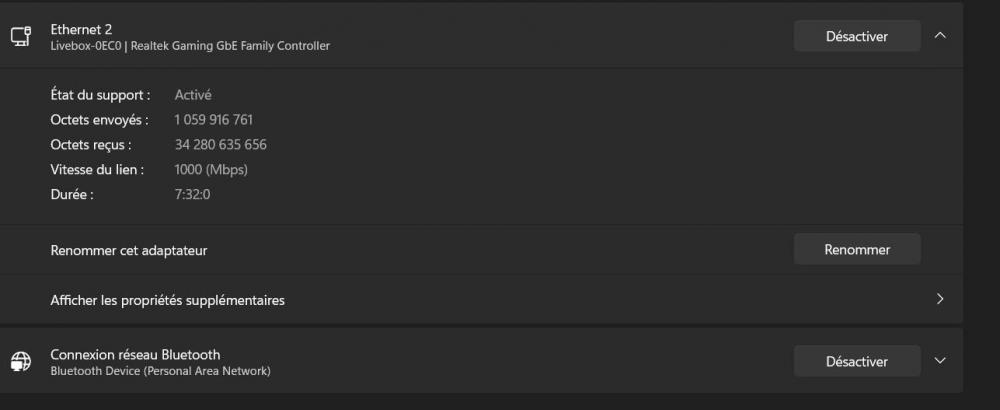Click the Livebox-0EC0 Realtek controller subtitle
The image size is (1000, 410).
click(x=190, y=46)
